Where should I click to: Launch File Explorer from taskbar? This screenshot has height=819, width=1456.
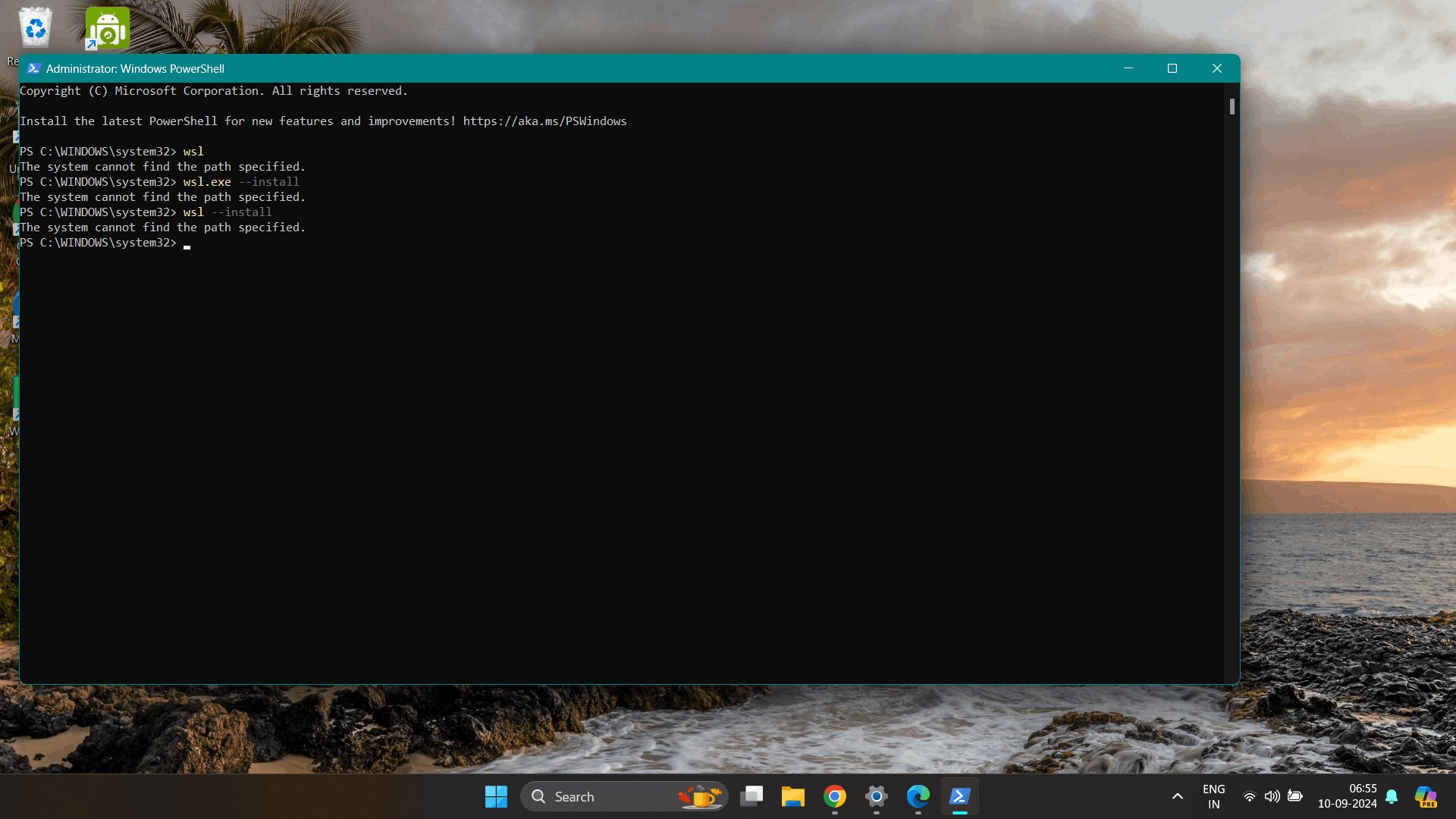(x=793, y=796)
